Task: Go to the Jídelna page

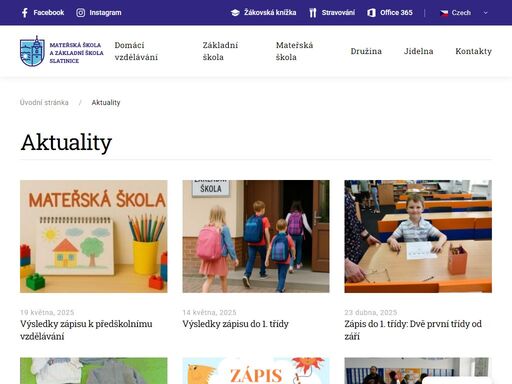Action: tap(419, 51)
